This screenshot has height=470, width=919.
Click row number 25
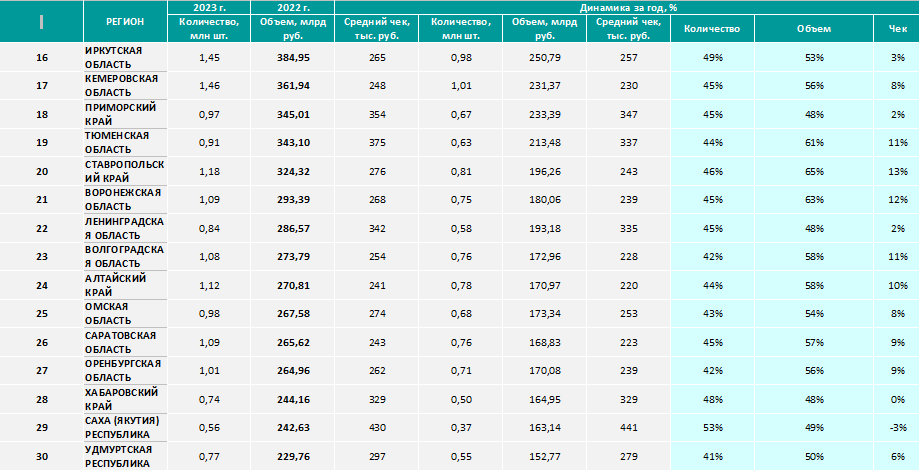coord(42,314)
